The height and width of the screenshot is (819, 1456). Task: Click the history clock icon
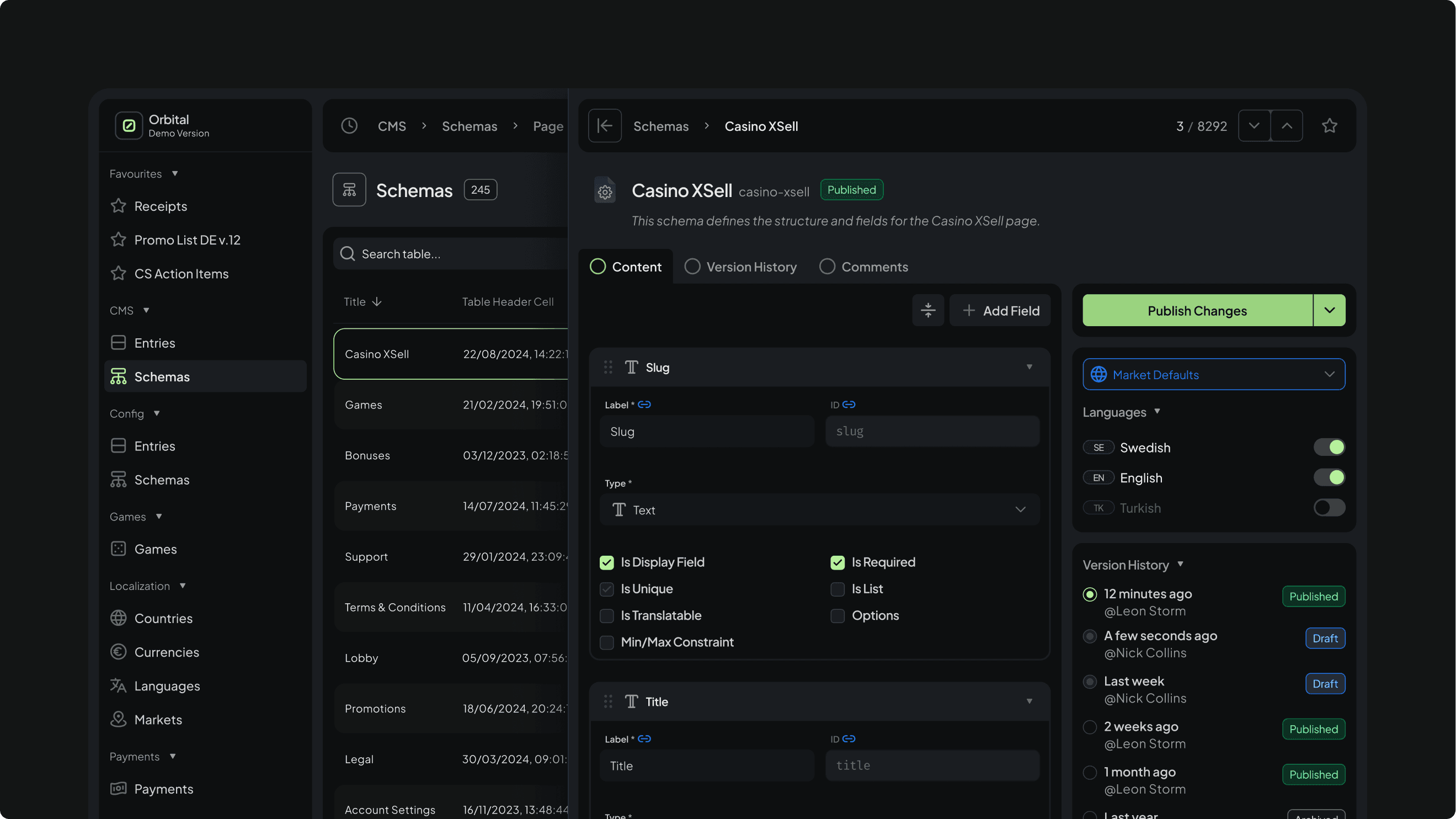[x=349, y=125]
